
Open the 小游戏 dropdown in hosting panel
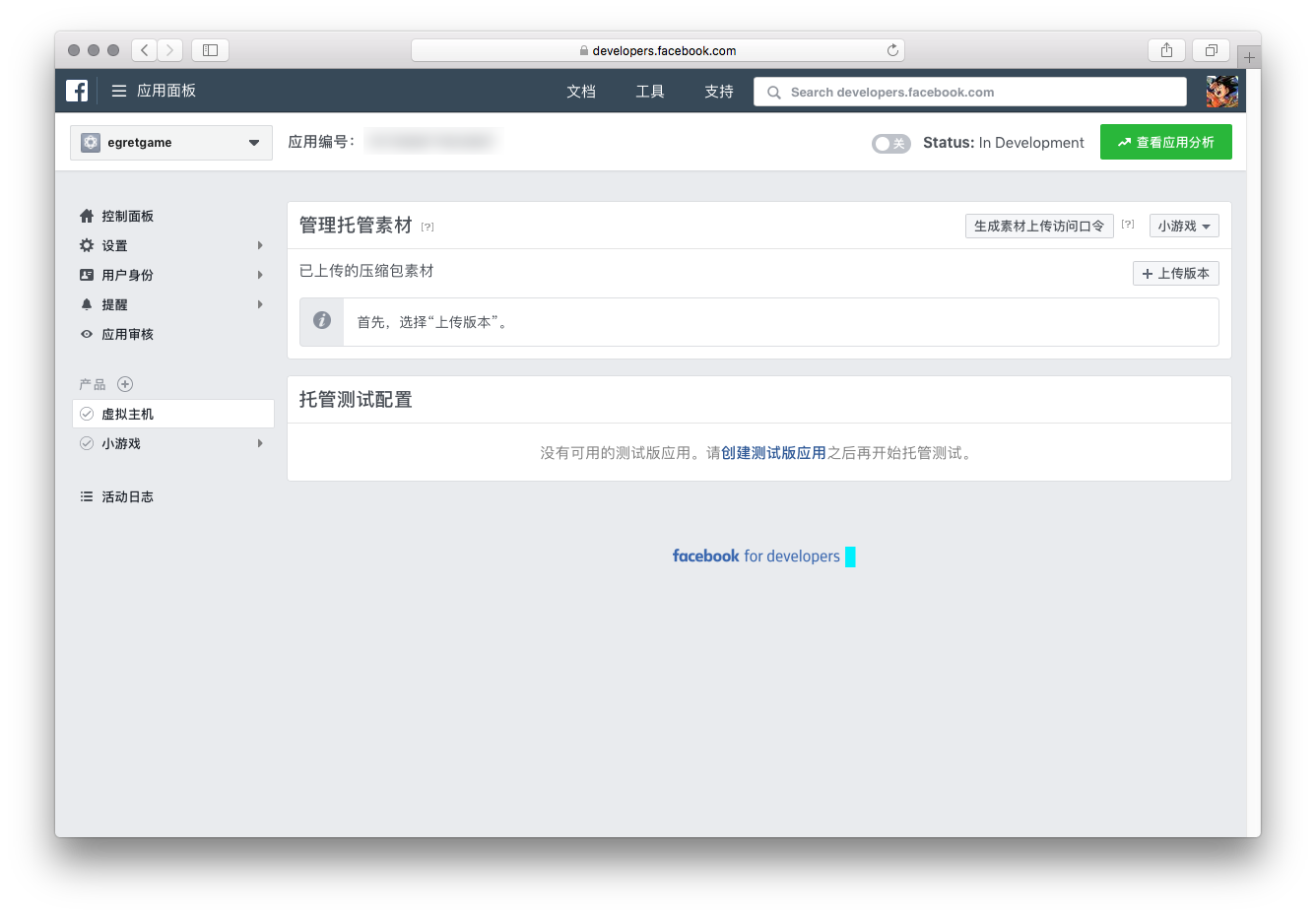point(1184,226)
